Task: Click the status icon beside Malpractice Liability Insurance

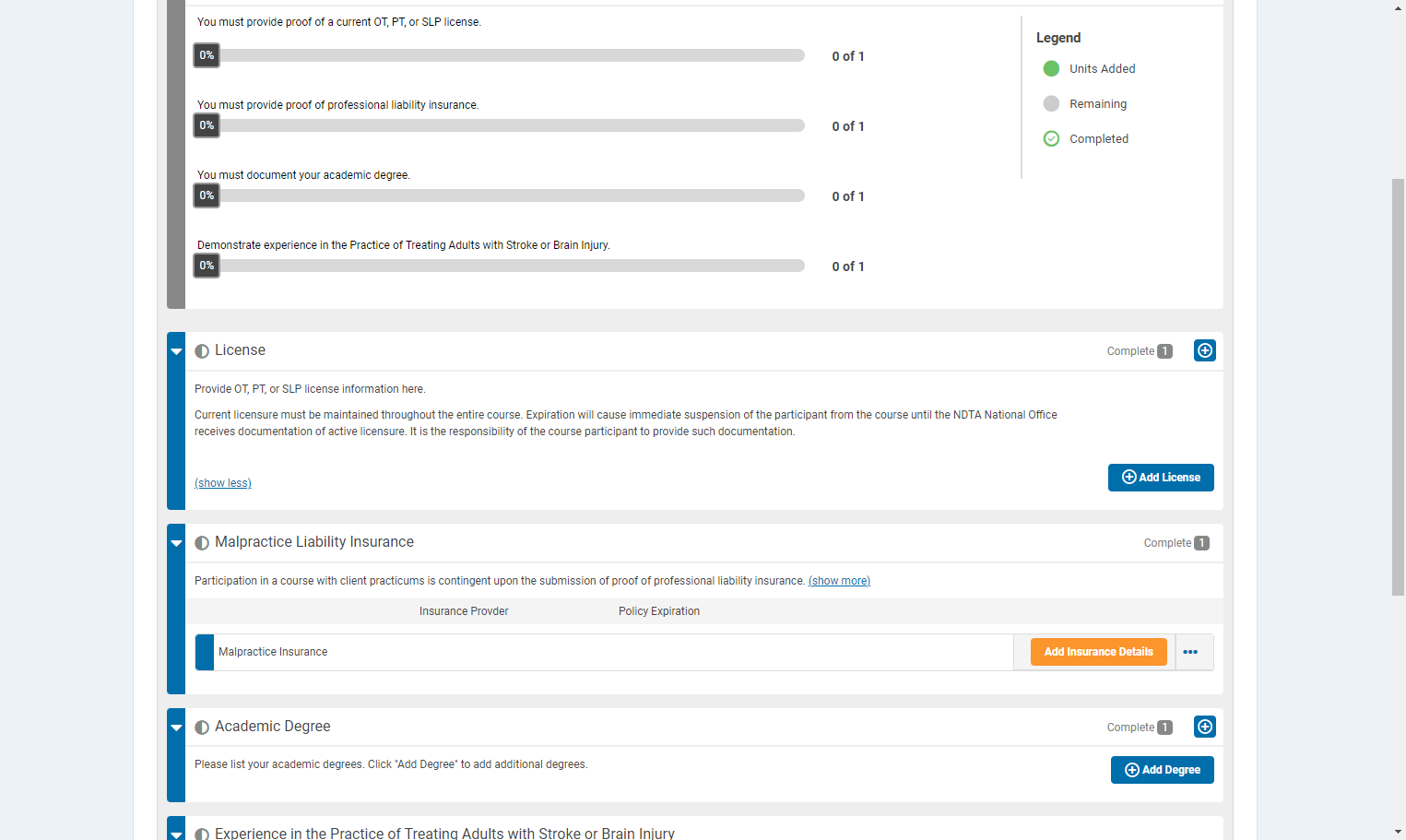Action: pyautogui.click(x=202, y=543)
